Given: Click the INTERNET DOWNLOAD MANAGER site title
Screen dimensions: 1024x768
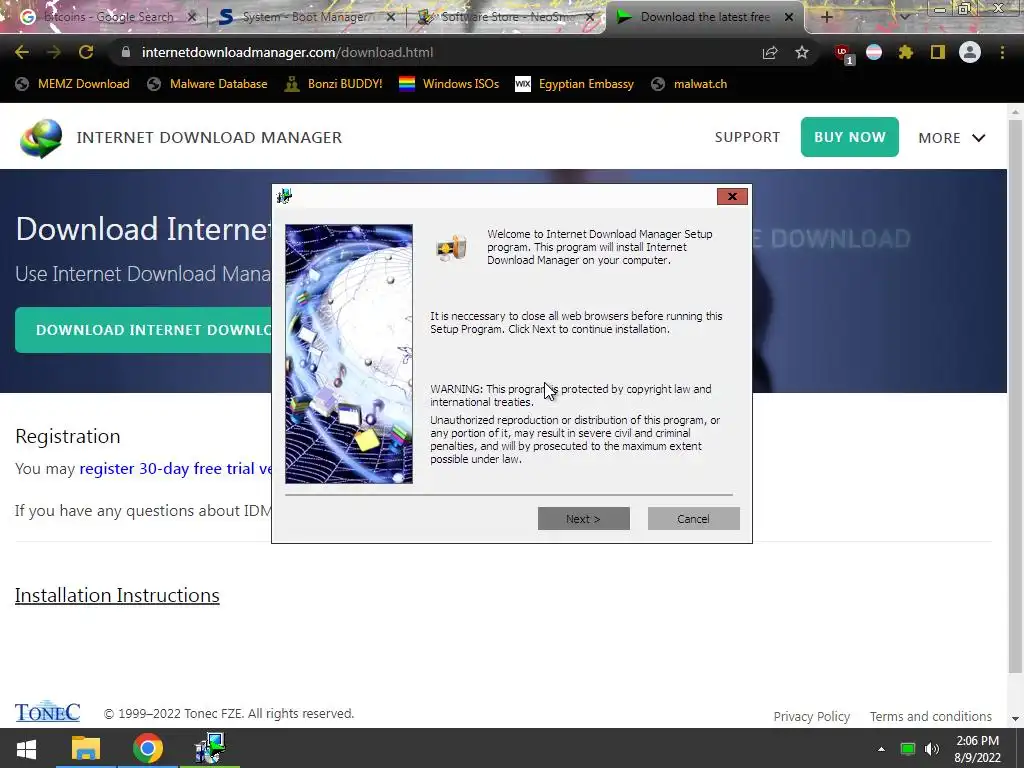Looking at the screenshot, I should pos(209,138).
